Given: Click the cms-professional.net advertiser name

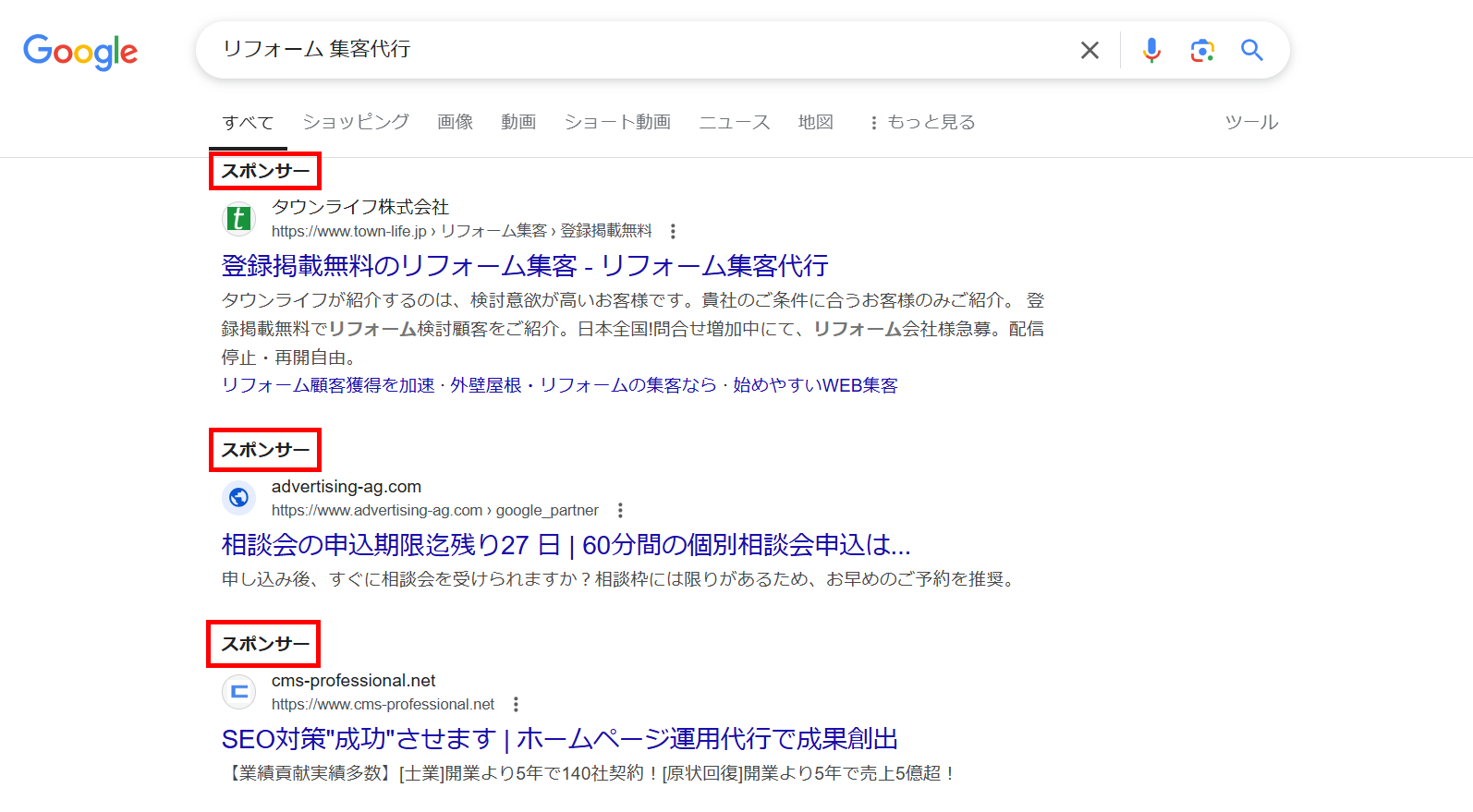Looking at the screenshot, I should point(353,681).
